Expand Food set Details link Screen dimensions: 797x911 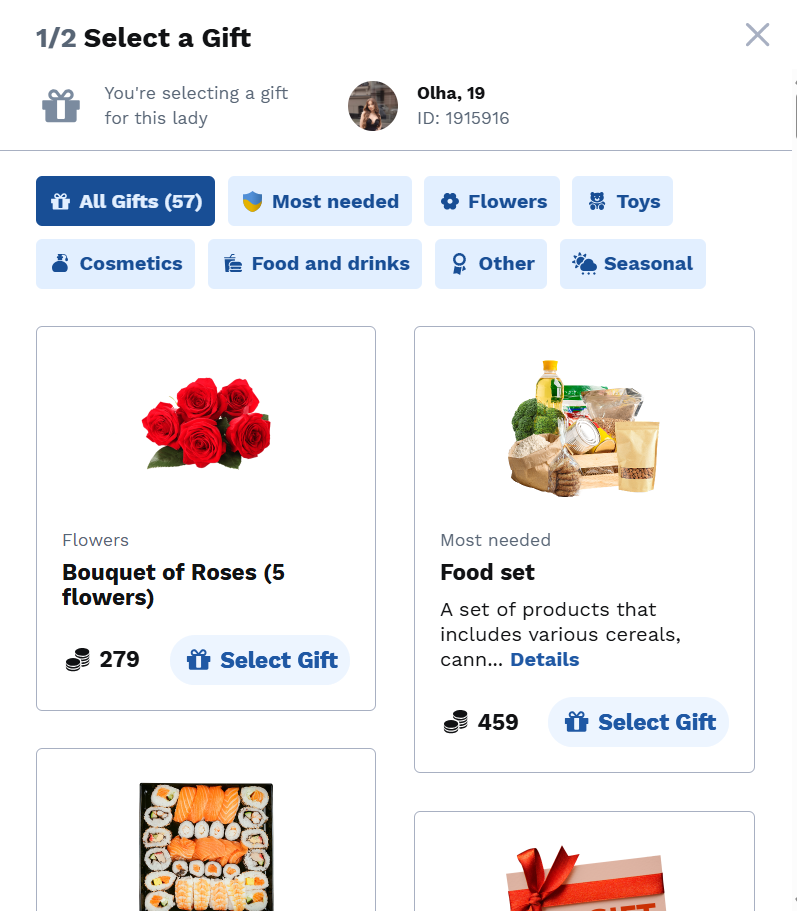click(x=544, y=660)
